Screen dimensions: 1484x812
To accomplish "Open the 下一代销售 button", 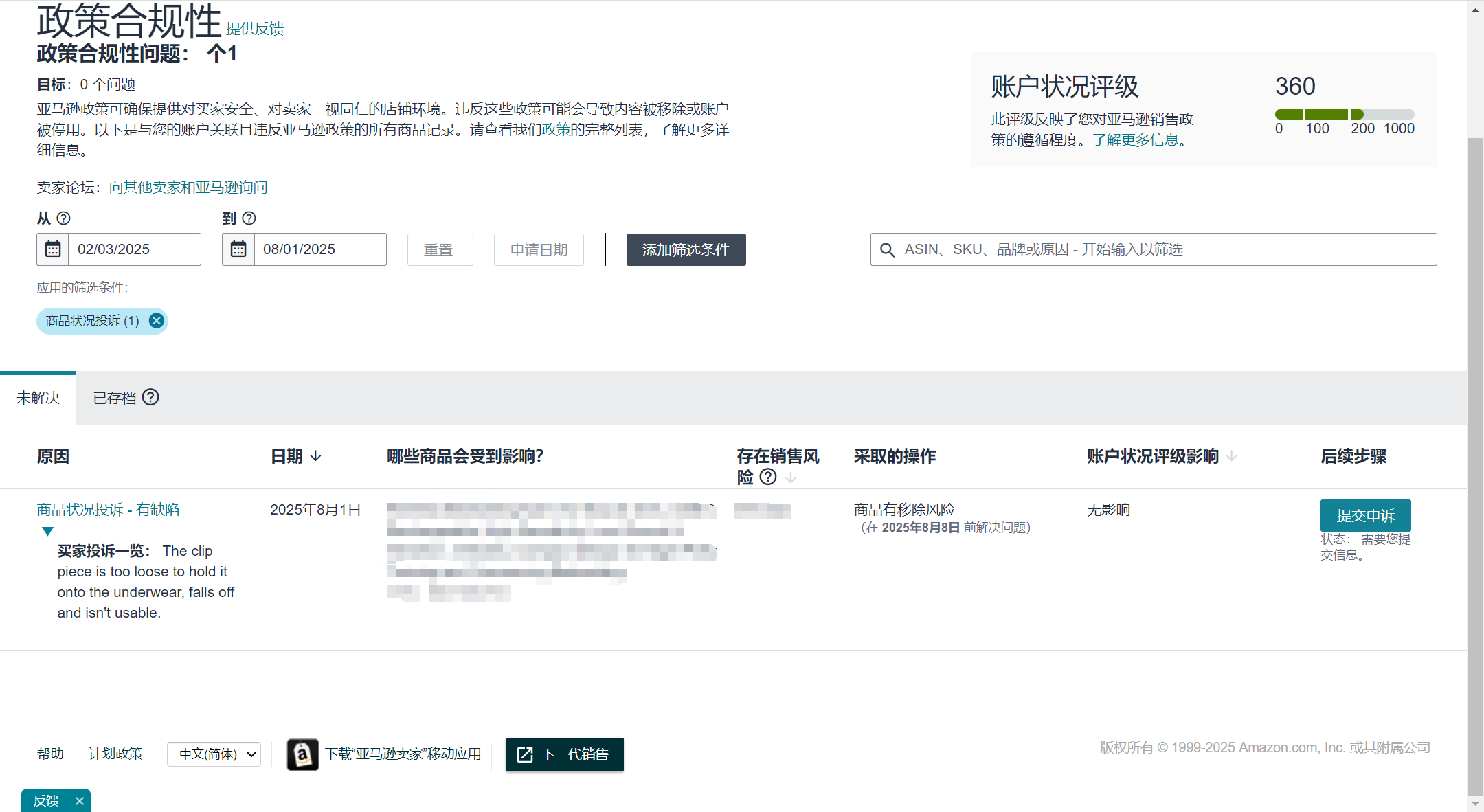I will (564, 754).
